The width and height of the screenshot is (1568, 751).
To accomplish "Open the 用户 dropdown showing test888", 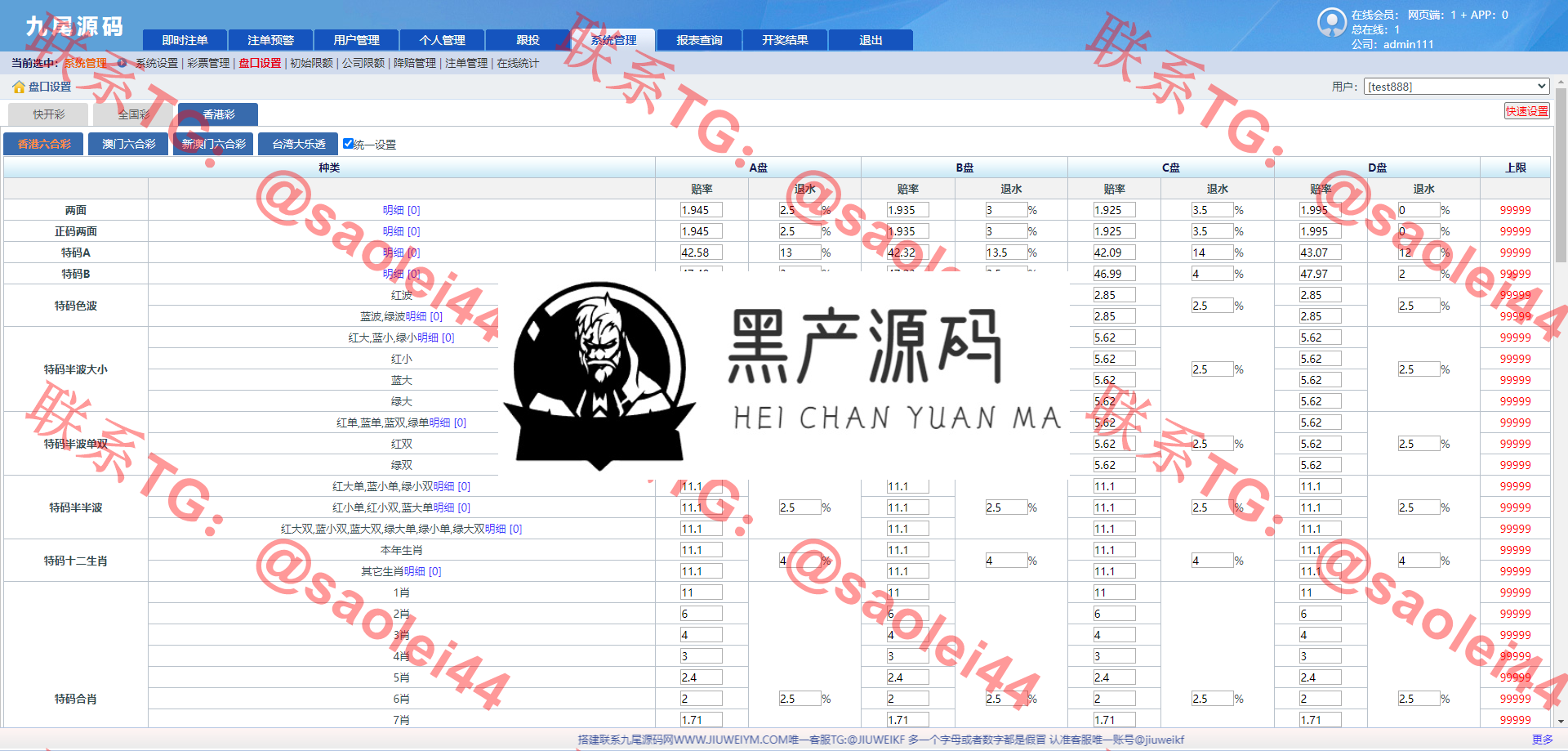I will (x=1456, y=87).
